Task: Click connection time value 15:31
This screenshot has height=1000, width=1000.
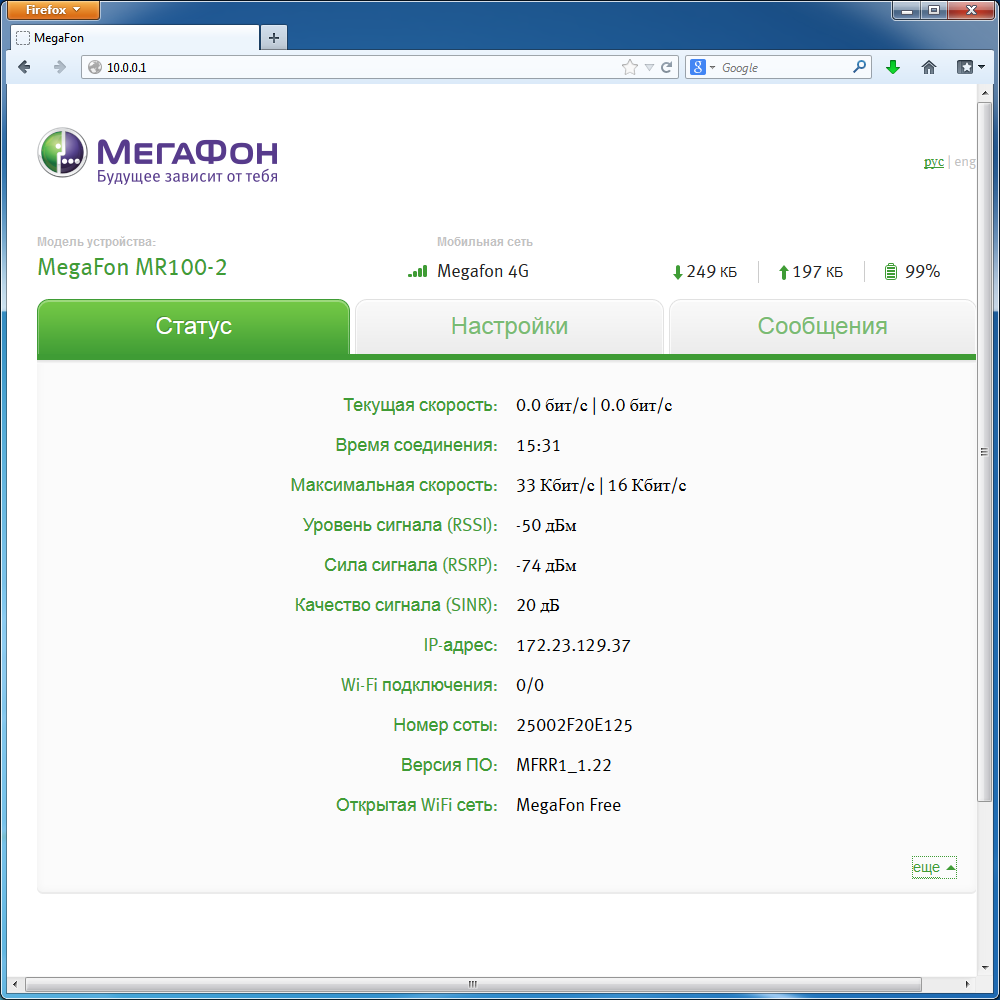Action: [538, 446]
